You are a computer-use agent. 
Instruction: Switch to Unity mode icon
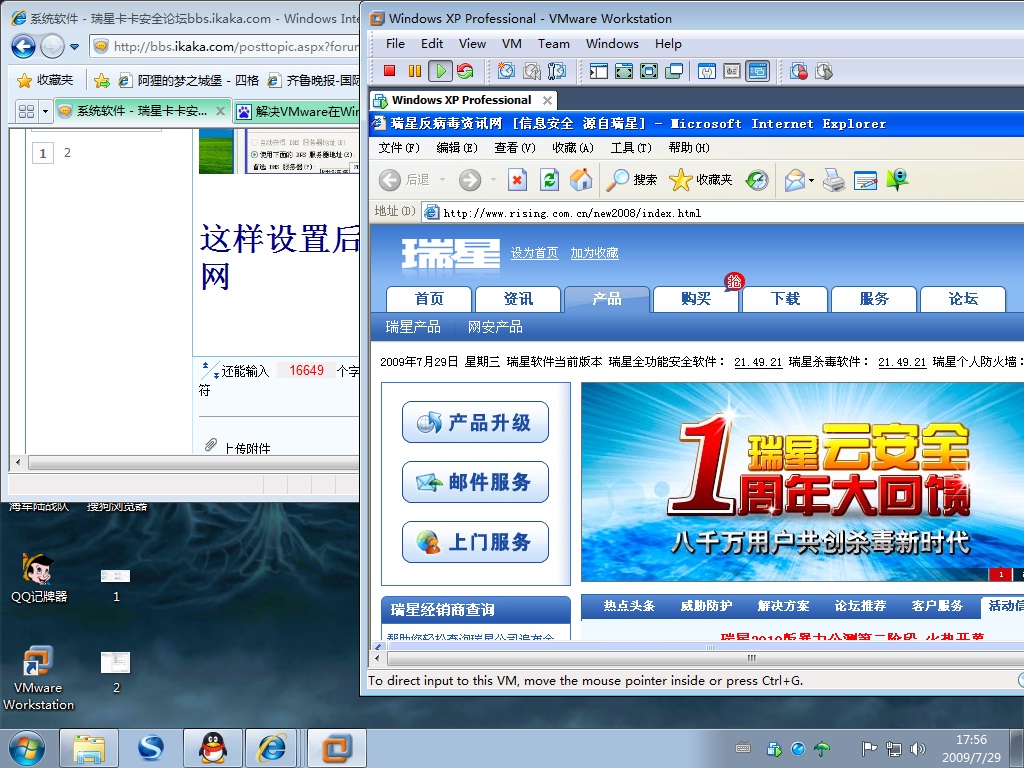tap(673, 71)
